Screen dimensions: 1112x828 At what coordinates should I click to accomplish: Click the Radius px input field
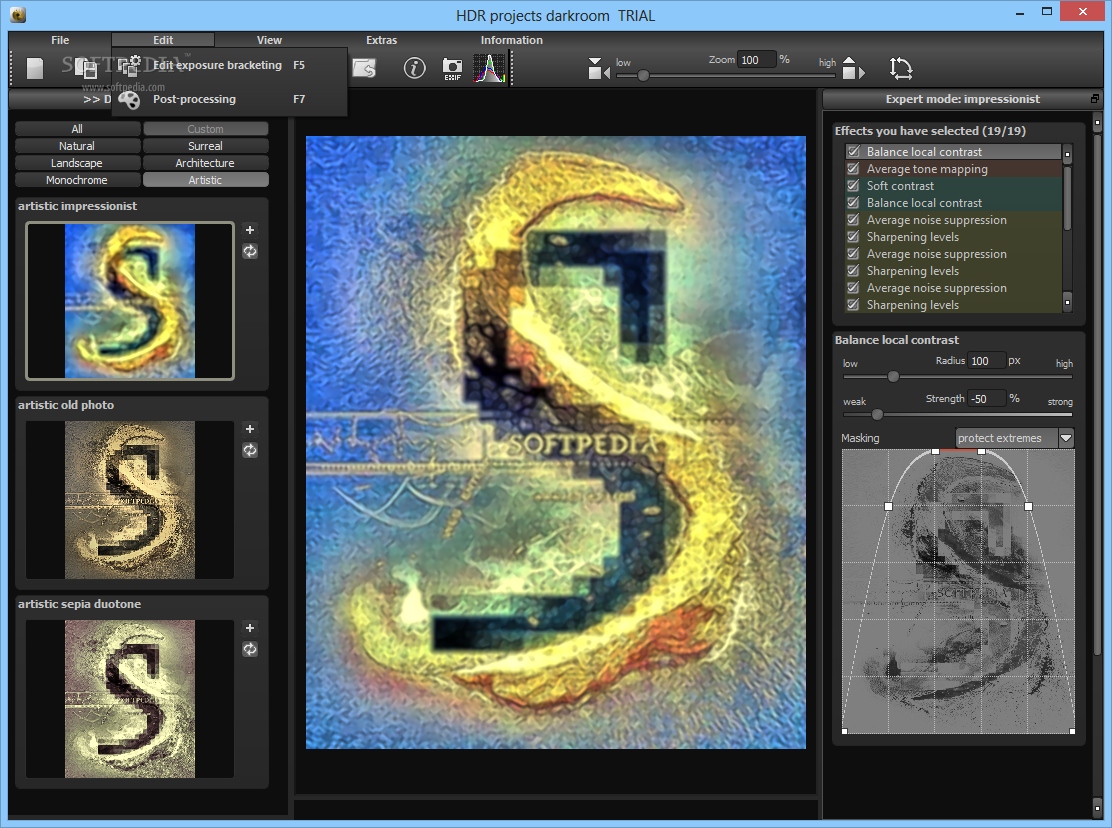[x=986, y=361]
